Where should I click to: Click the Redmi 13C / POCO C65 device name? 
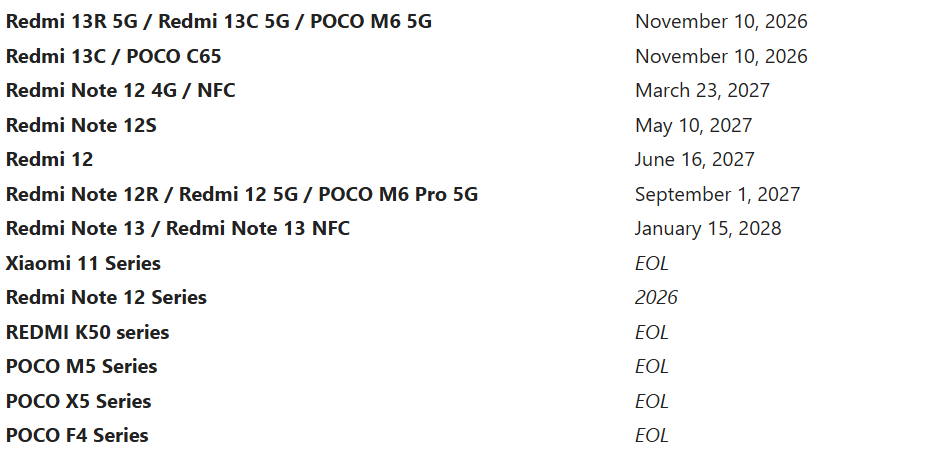pyautogui.click(x=113, y=56)
